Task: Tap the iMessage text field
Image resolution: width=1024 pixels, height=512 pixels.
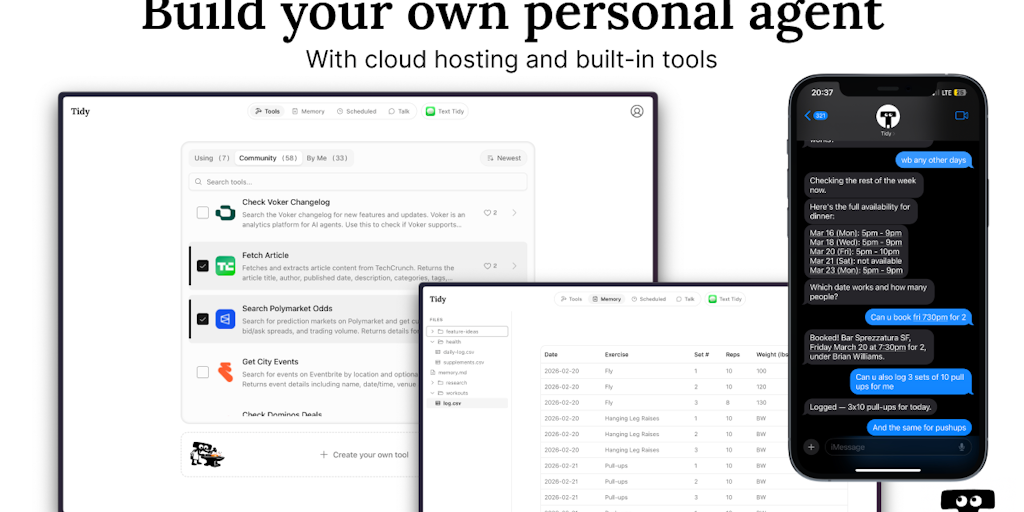Action: click(x=898, y=447)
